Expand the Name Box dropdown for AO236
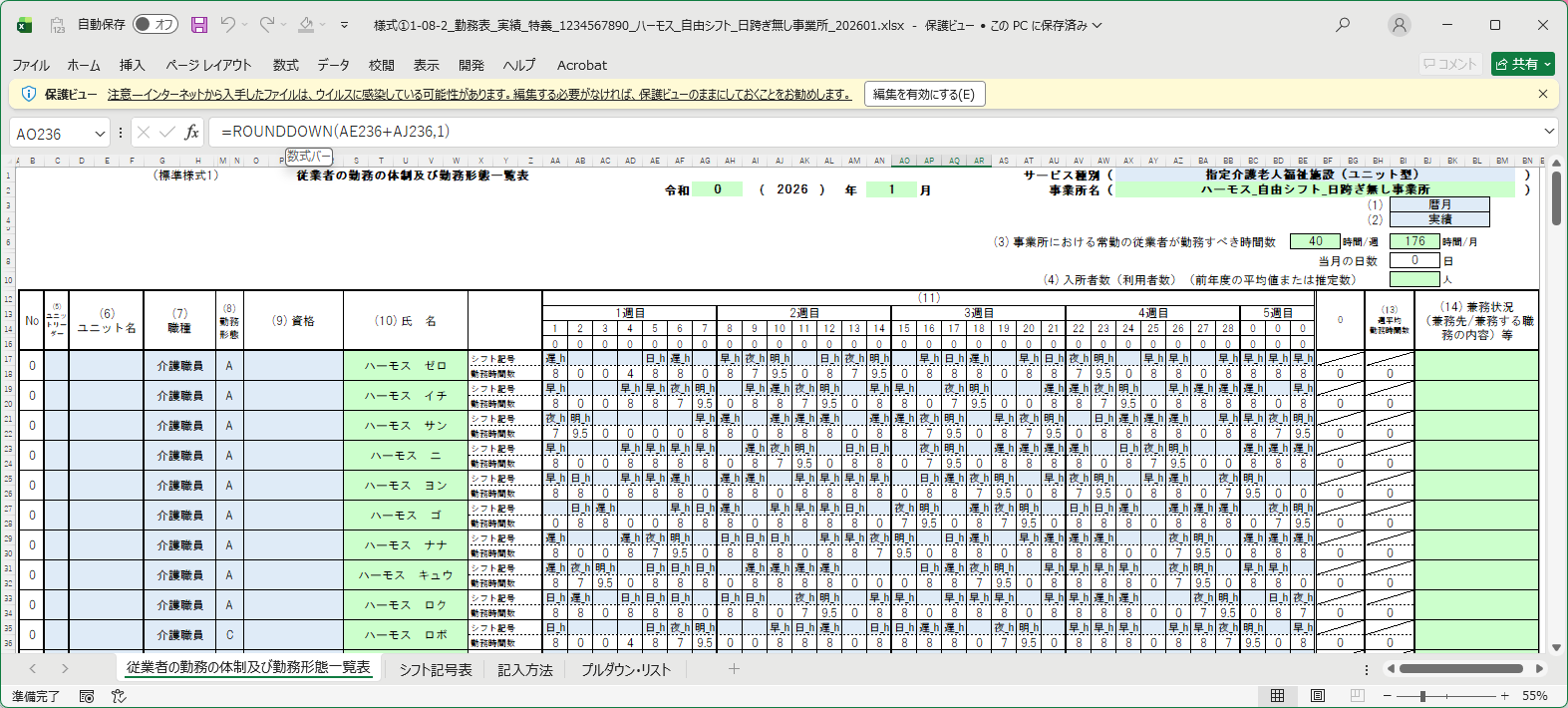 tap(100, 134)
